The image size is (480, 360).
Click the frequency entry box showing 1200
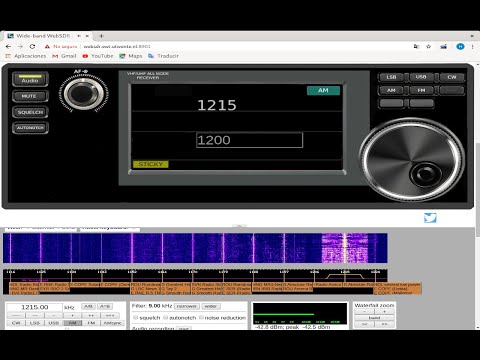pos(249,140)
